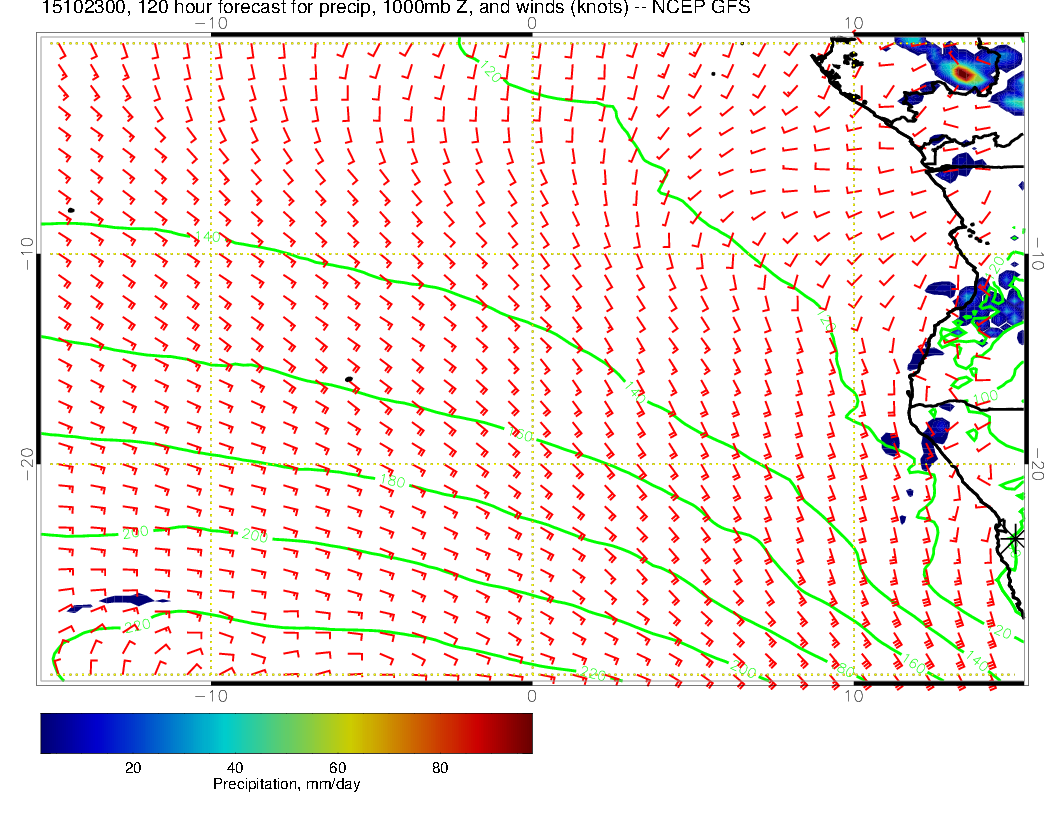Click the "120" contour label near the top edge
The width and height of the screenshot is (1056, 816).
[489, 71]
